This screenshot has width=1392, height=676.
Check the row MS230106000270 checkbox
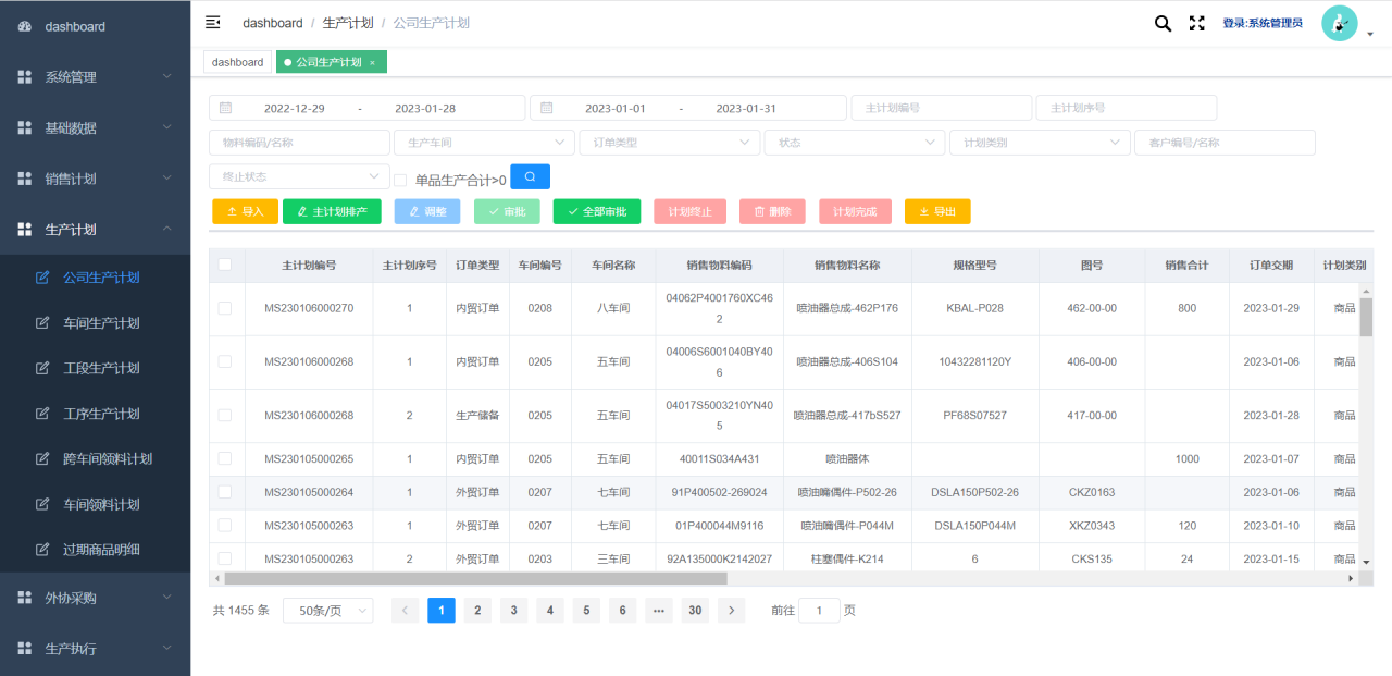(225, 309)
